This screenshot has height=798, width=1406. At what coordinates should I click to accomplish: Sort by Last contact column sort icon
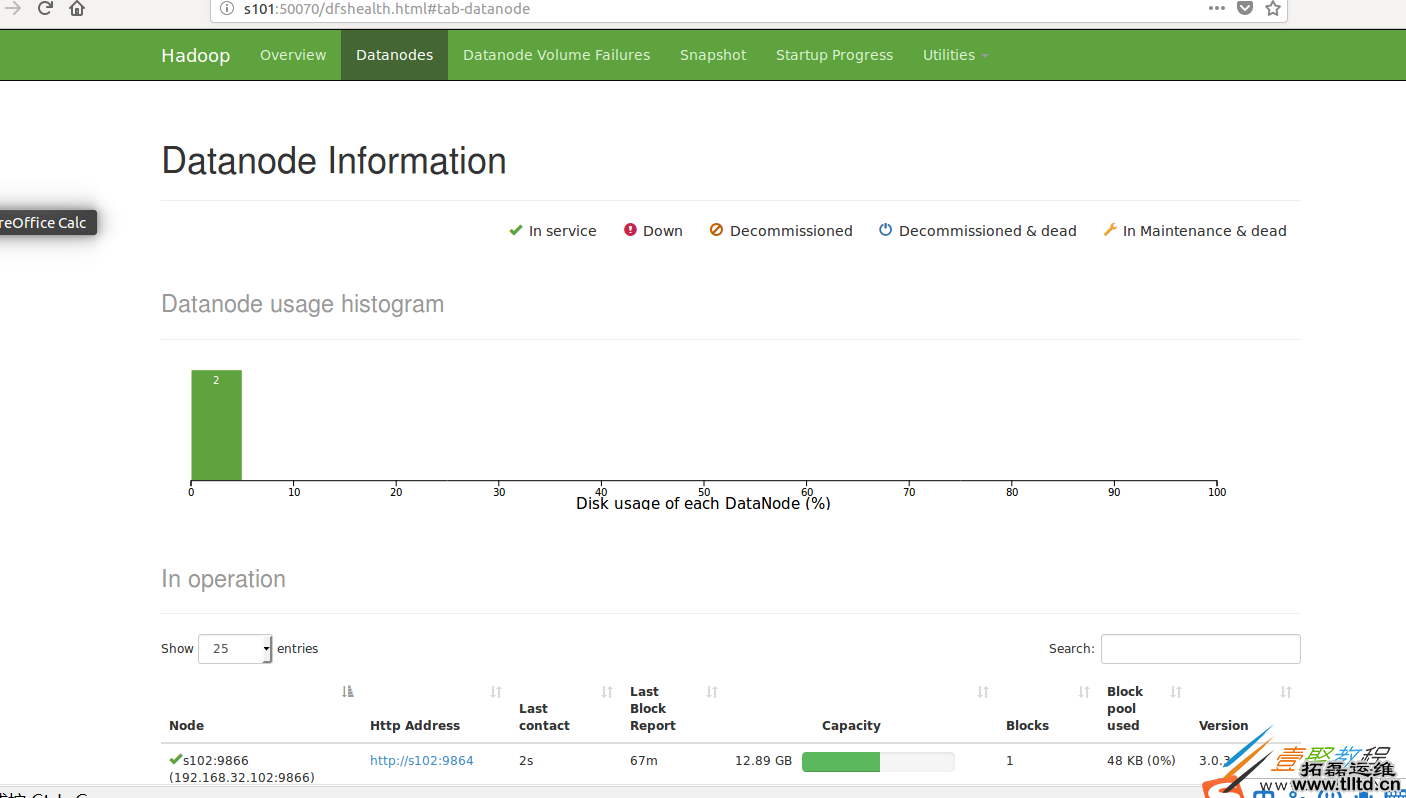point(607,692)
